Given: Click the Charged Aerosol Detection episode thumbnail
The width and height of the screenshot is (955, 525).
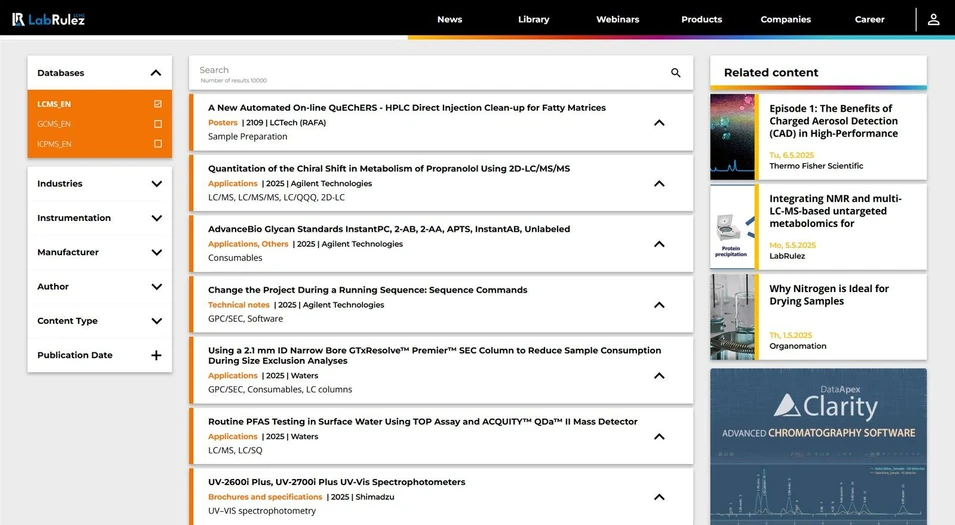Looking at the screenshot, I should click(x=732, y=136).
